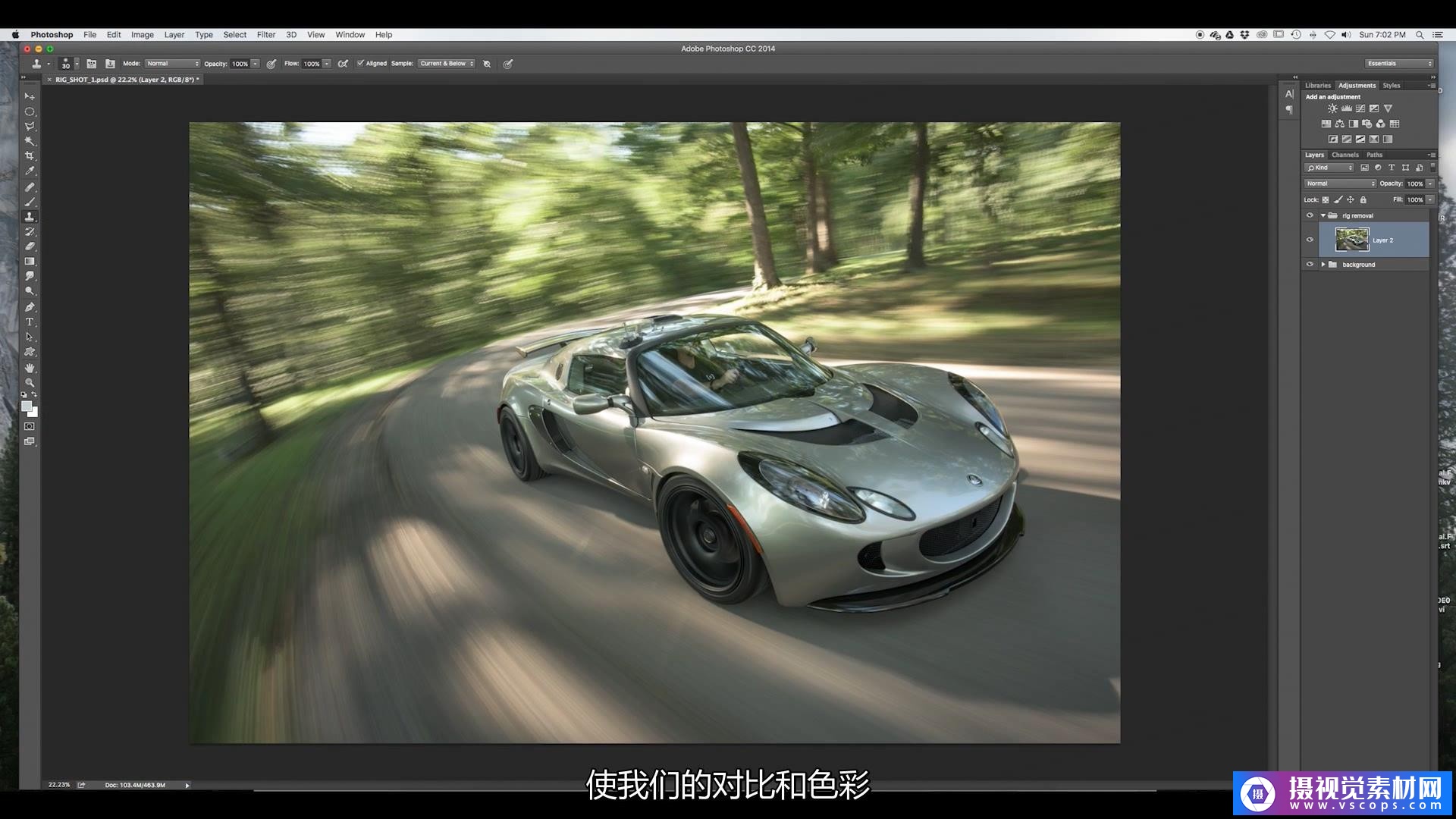1456x819 pixels.
Task: Select the Eraser tool
Action: [30, 246]
